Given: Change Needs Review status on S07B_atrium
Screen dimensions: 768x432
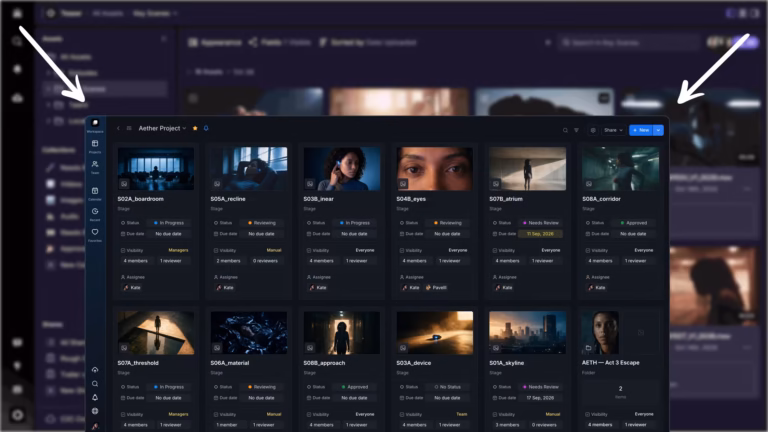Looking at the screenshot, I should [540, 223].
